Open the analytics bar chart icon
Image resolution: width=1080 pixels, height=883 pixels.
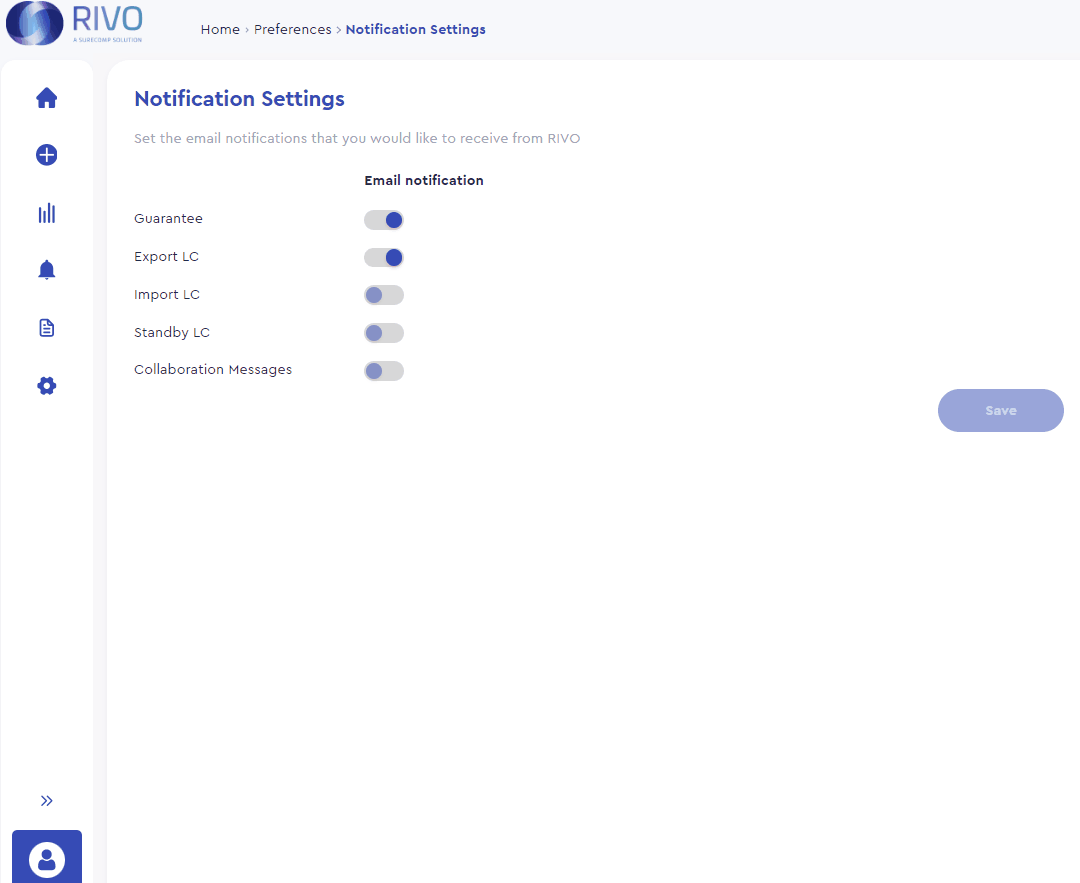46,213
